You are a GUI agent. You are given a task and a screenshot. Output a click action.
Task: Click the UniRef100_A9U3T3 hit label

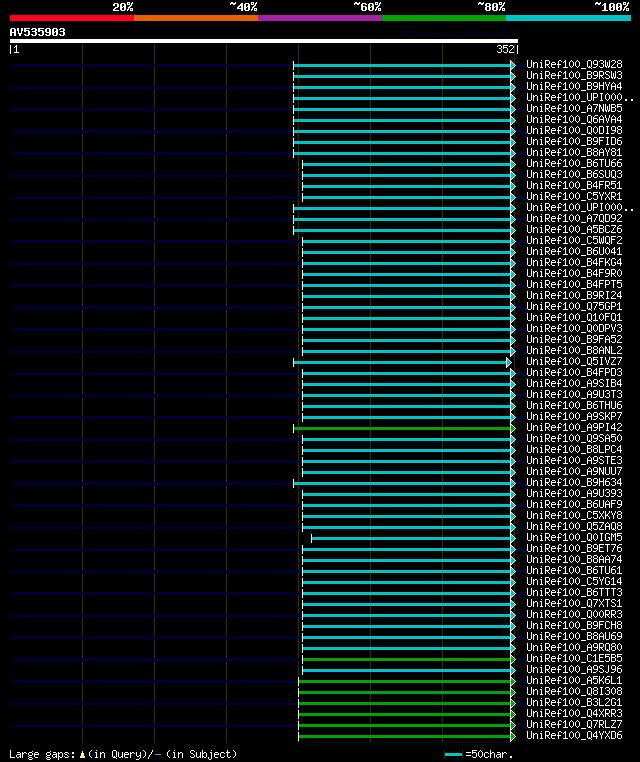574,395
